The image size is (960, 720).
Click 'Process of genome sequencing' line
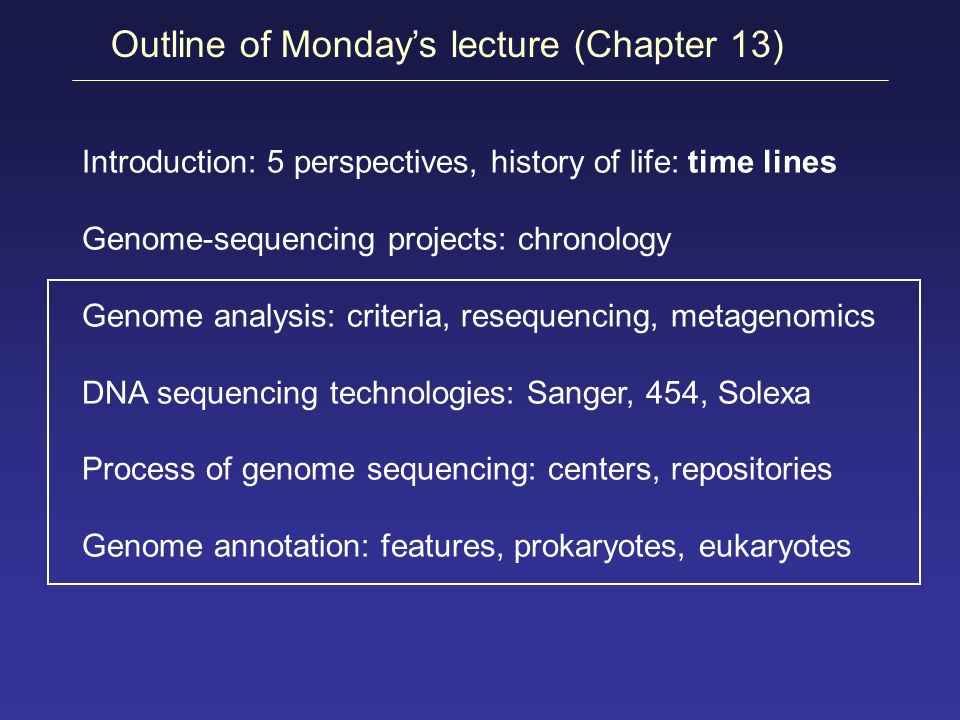[x=457, y=470]
